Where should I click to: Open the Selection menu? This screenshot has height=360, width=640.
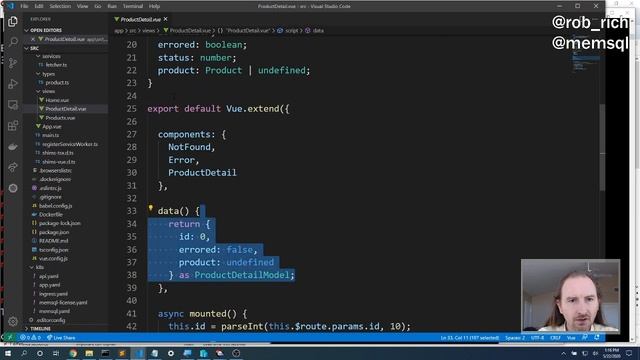click(x=60, y=6)
